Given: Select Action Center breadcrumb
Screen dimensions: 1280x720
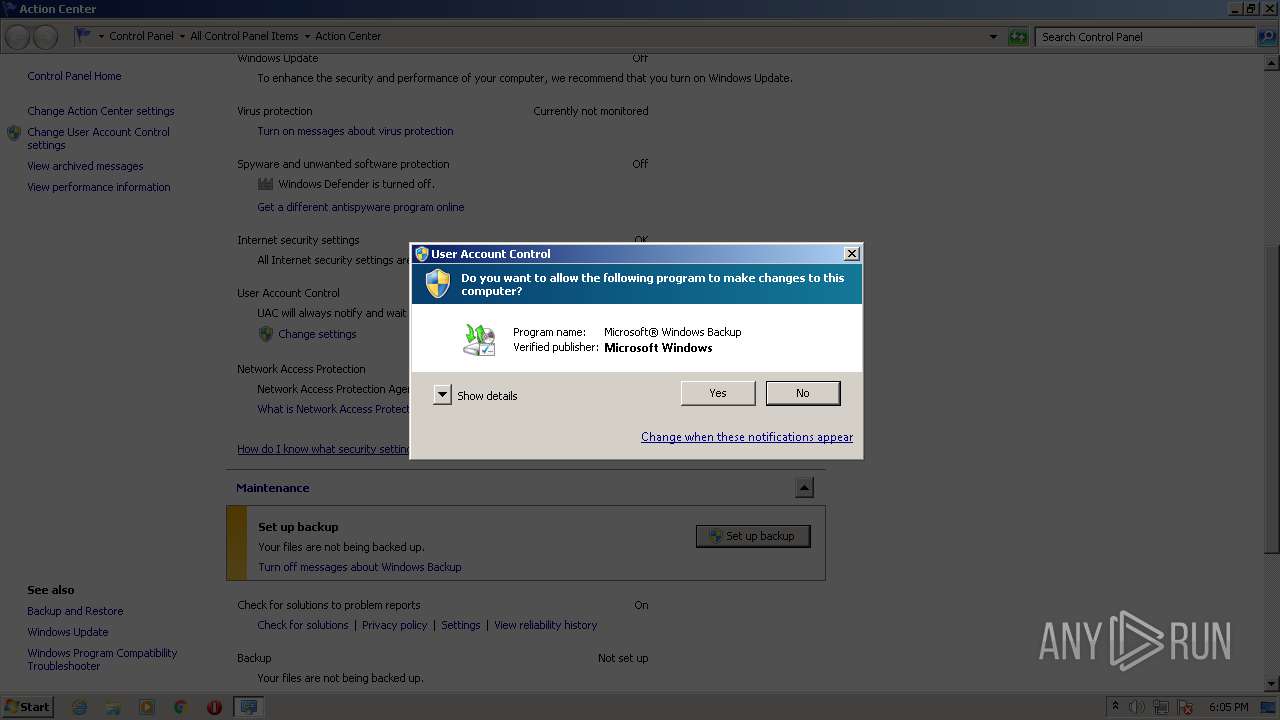Looking at the screenshot, I should click(348, 36).
